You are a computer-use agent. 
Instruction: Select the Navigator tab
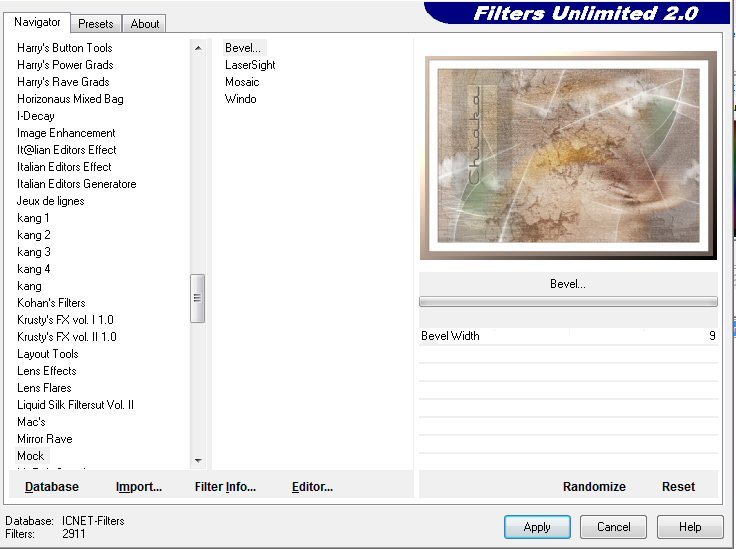37,22
